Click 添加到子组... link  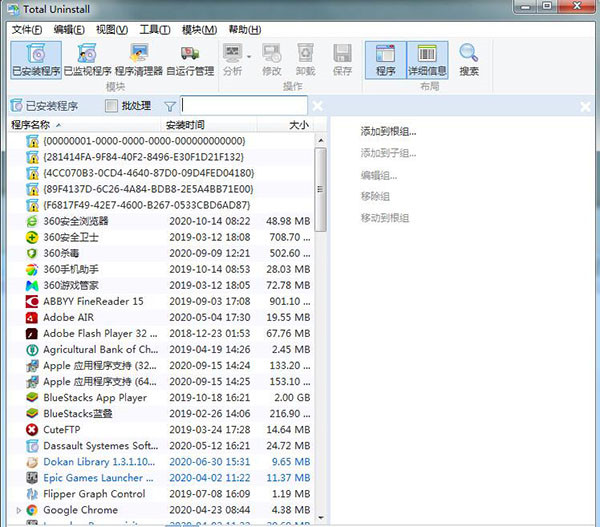tap(388, 153)
